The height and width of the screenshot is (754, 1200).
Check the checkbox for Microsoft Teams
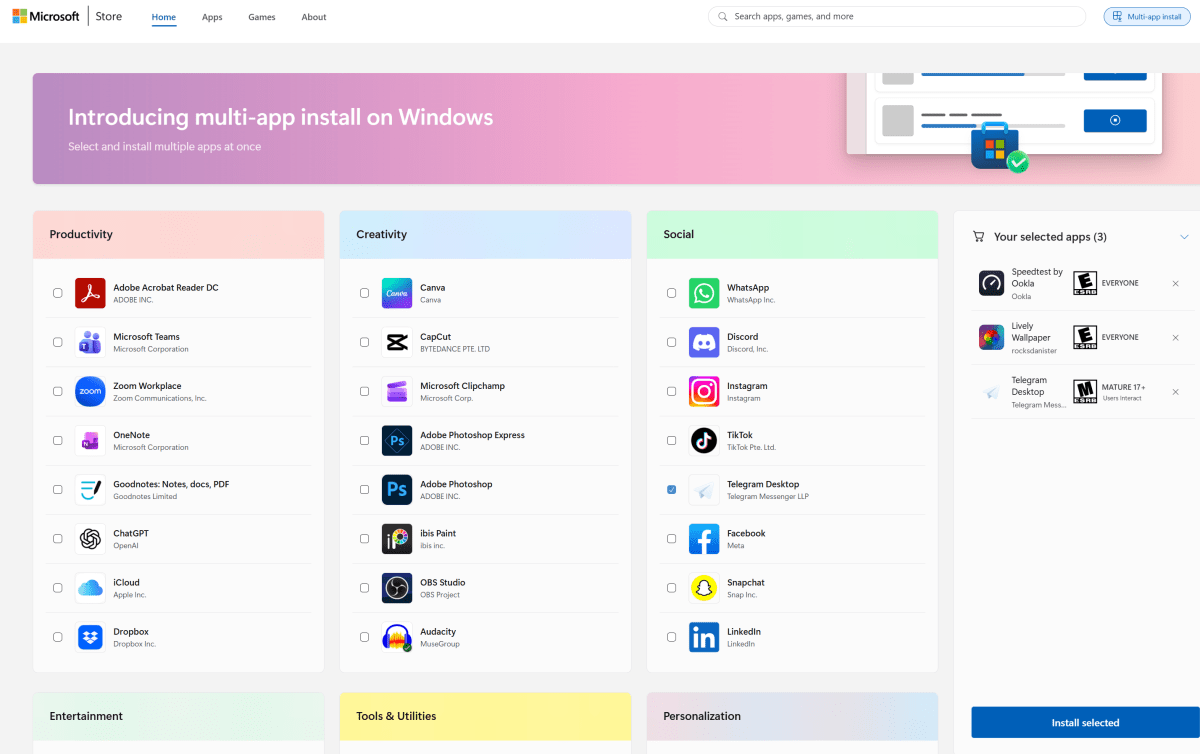[x=57, y=341]
